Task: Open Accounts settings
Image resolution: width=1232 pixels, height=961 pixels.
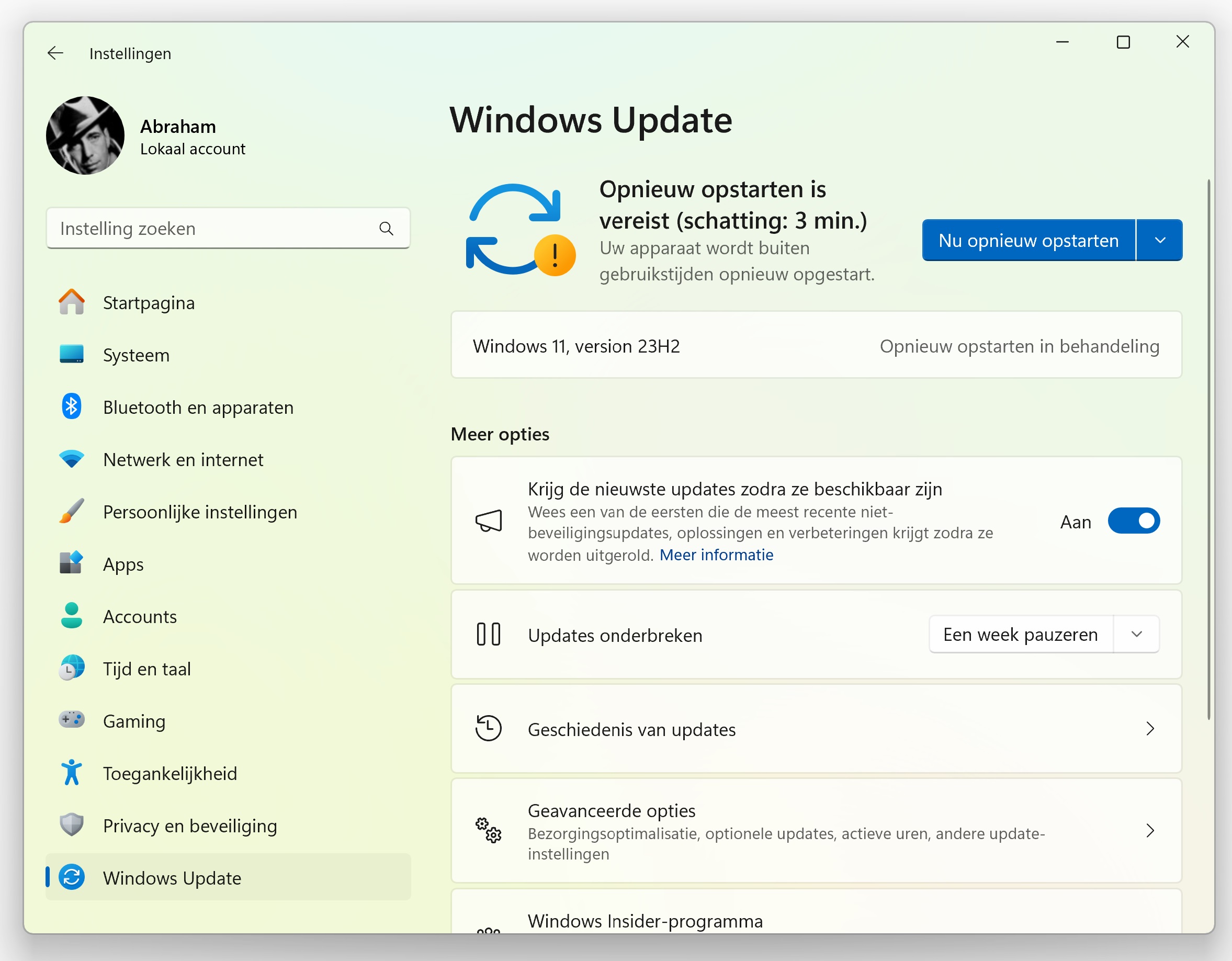Action: tap(229, 616)
